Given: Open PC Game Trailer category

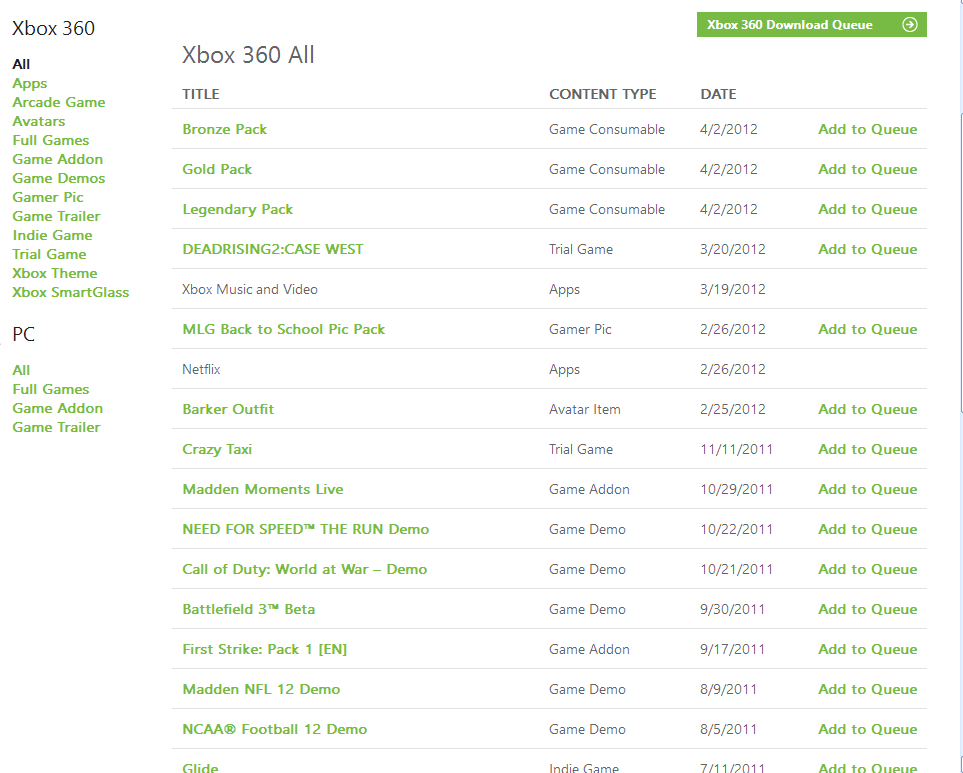Looking at the screenshot, I should tap(56, 427).
